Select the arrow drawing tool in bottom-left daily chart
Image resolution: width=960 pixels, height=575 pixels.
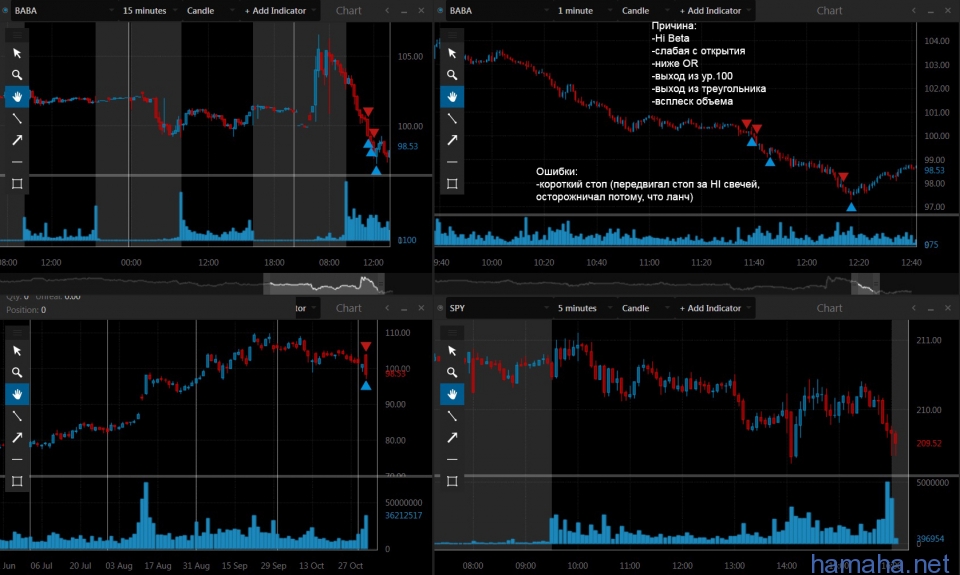pos(17,438)
